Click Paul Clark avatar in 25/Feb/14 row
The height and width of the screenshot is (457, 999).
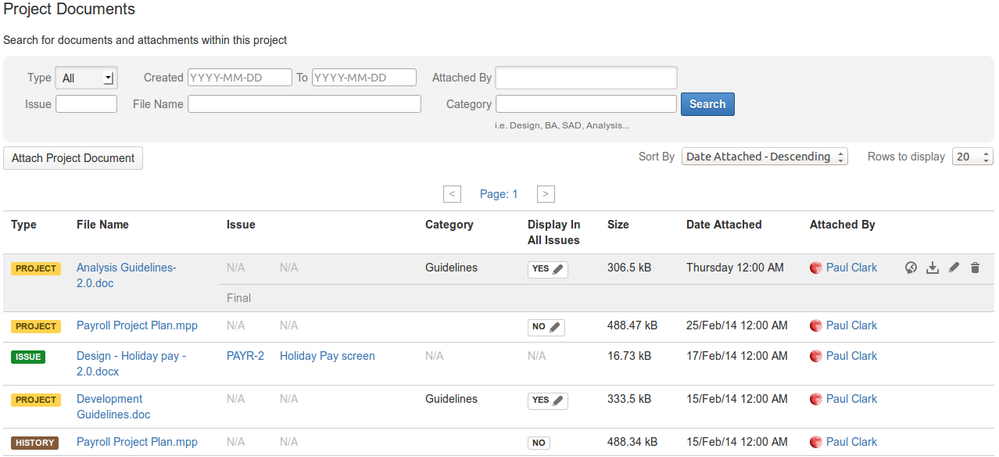[x=816, y=326]
